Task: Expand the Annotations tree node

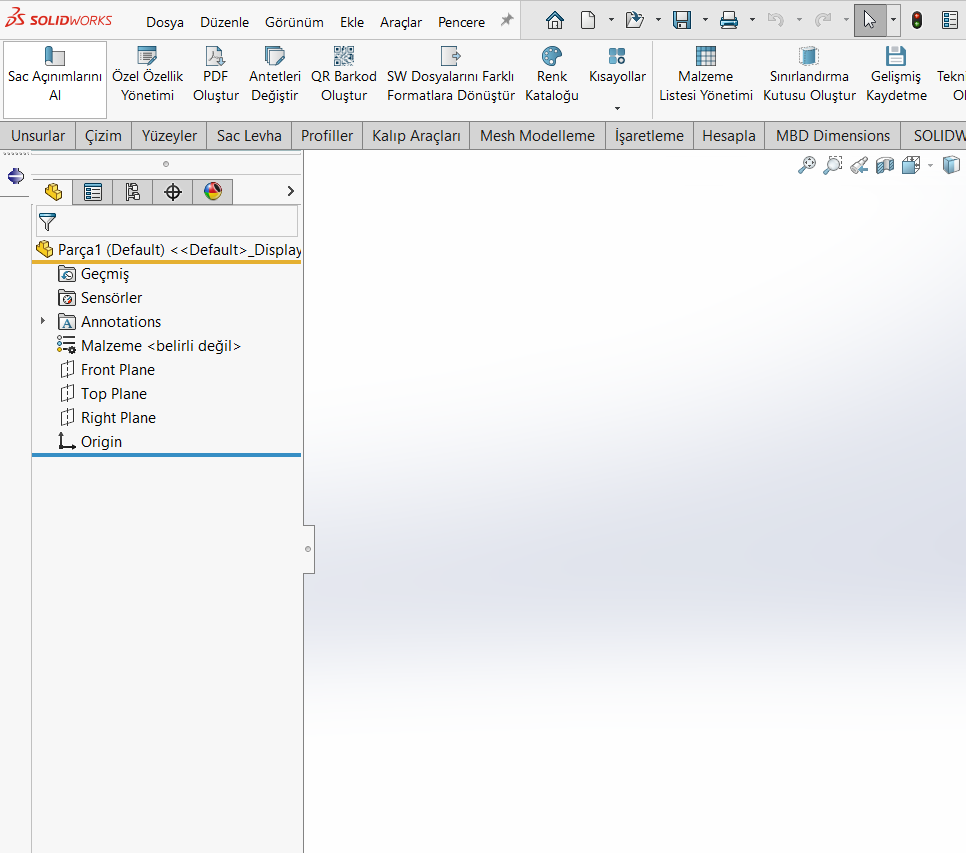Action: point(43,321)
